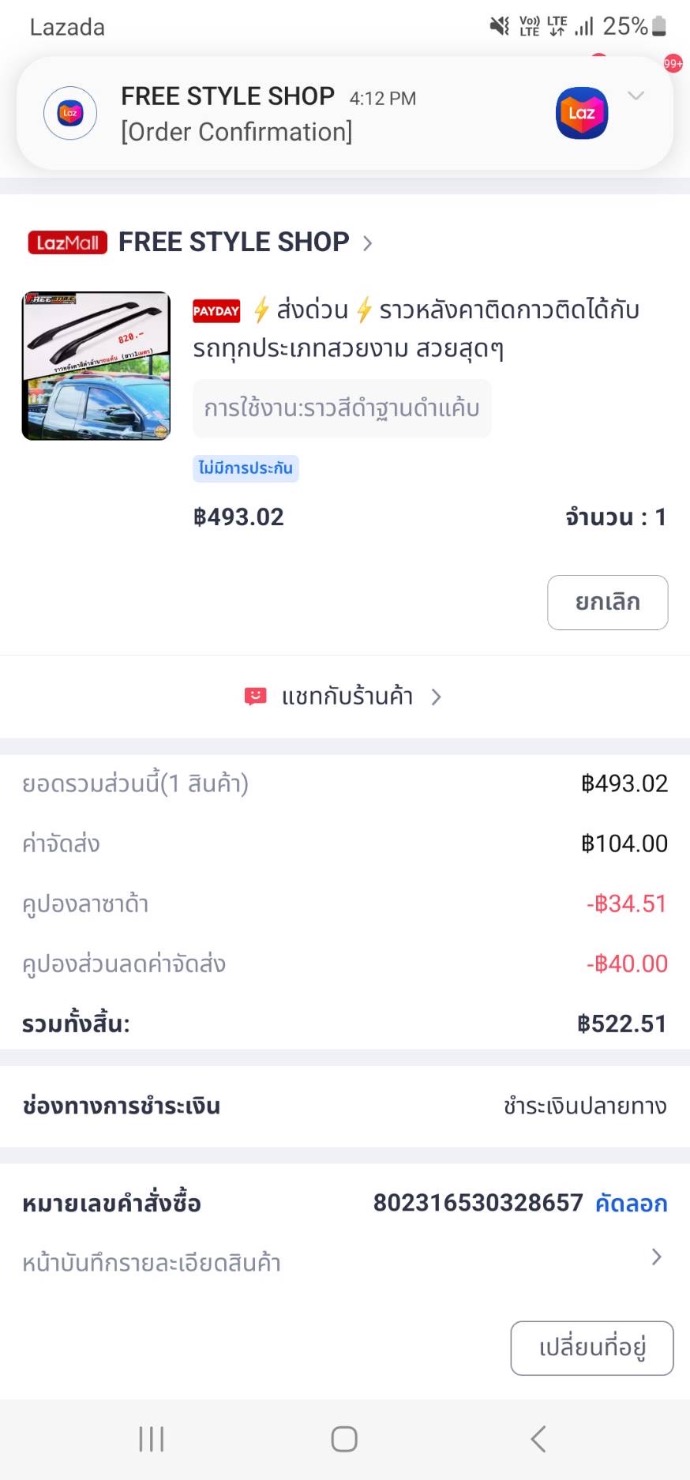
Task: Tap the PAYDAY badge in product title
Action: [216, 311]
